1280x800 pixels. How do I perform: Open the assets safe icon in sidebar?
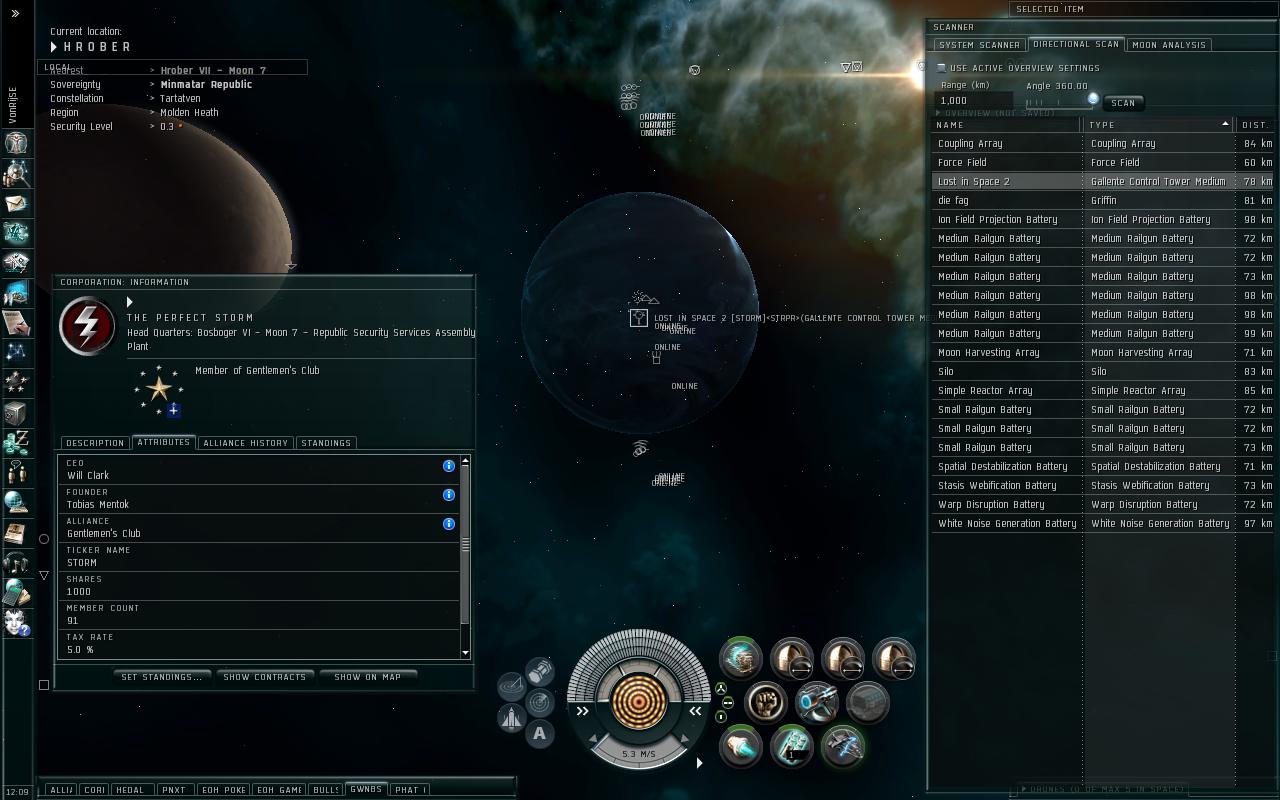[x=16, y=412]
